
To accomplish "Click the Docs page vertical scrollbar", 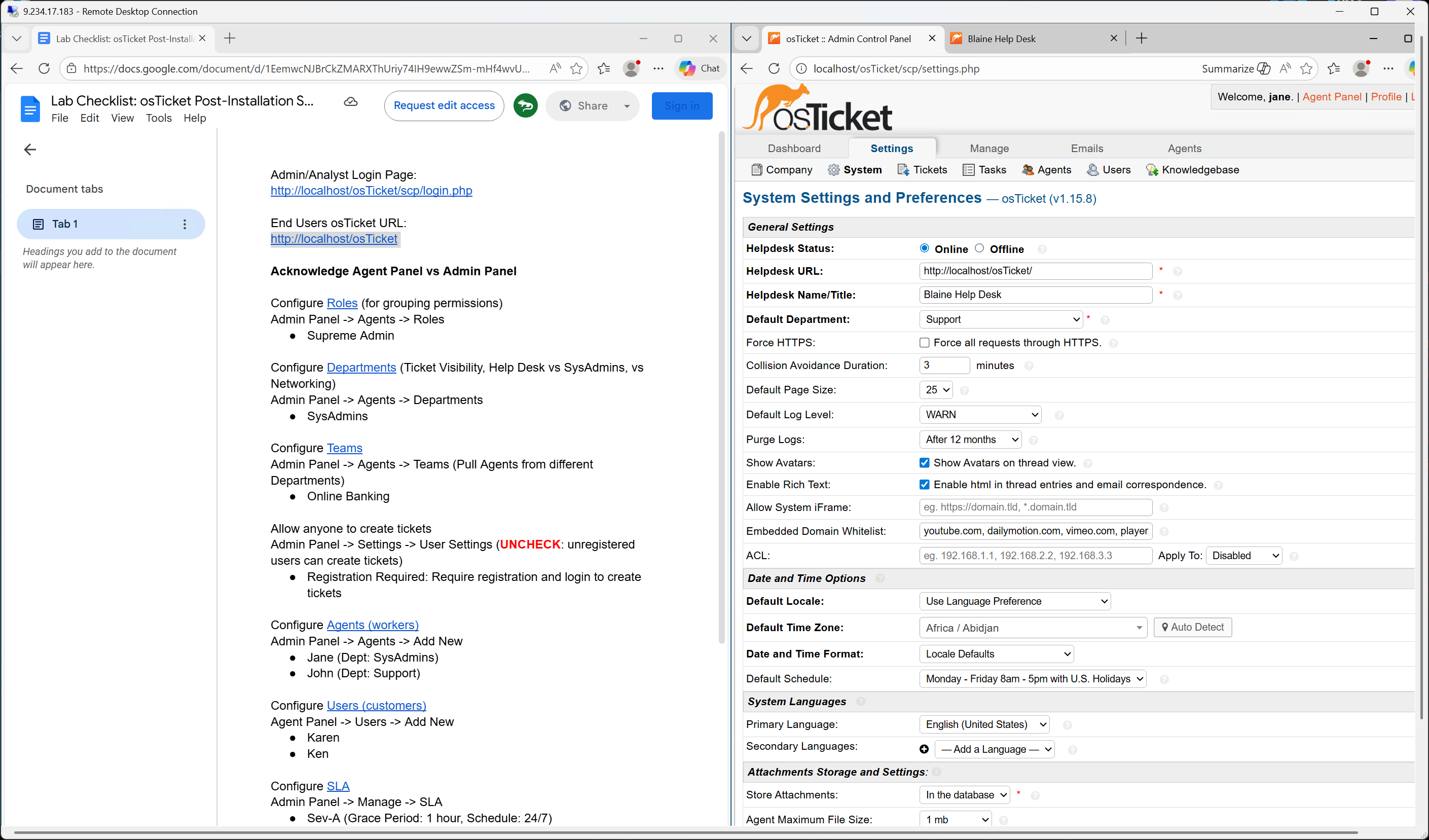I will coord(721,386).
